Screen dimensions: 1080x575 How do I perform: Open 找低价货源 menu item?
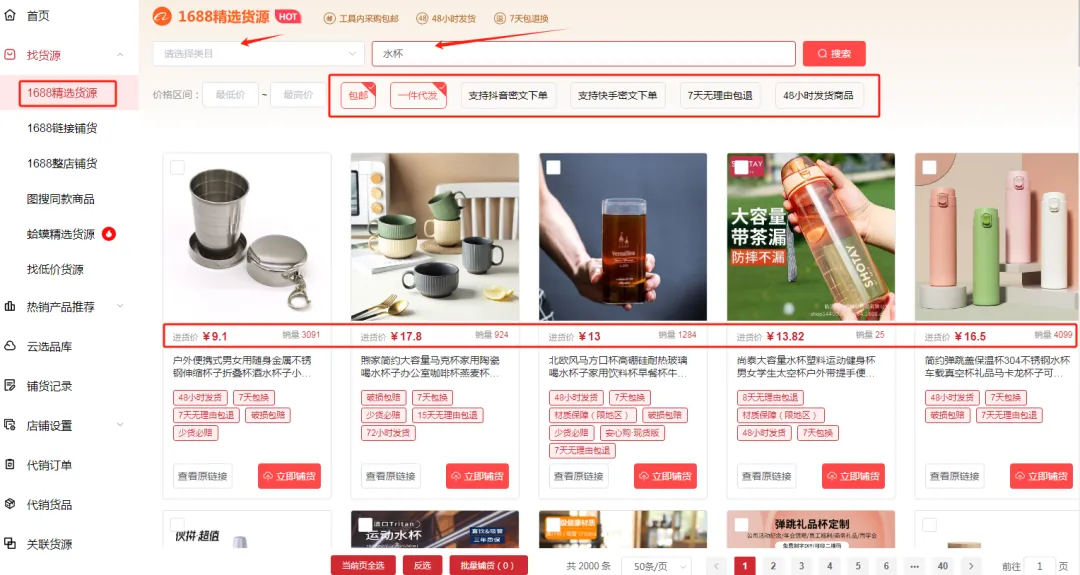pyautogui.click(x=55, y=269)
